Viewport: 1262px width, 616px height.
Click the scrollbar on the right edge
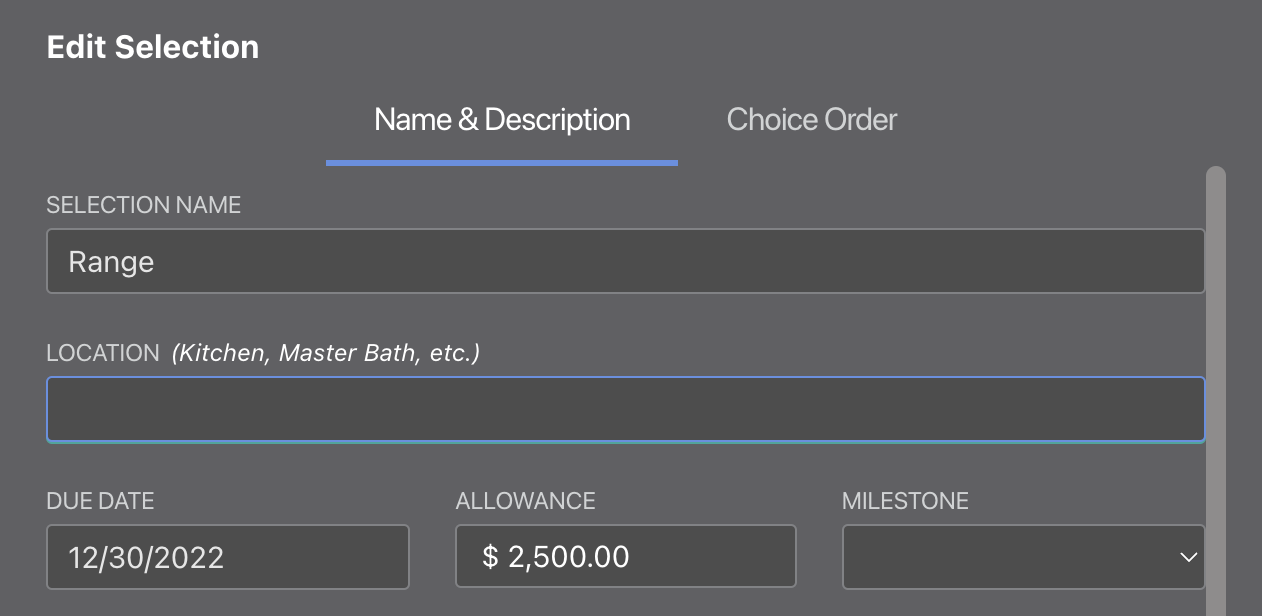1216,390
